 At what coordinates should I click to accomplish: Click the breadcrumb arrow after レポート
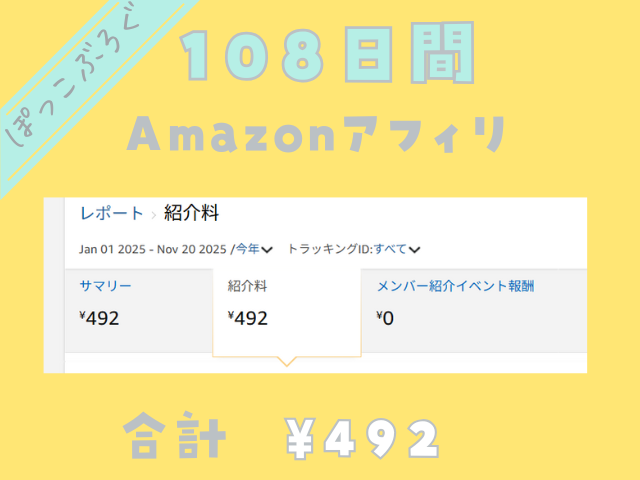click(153, 214)
